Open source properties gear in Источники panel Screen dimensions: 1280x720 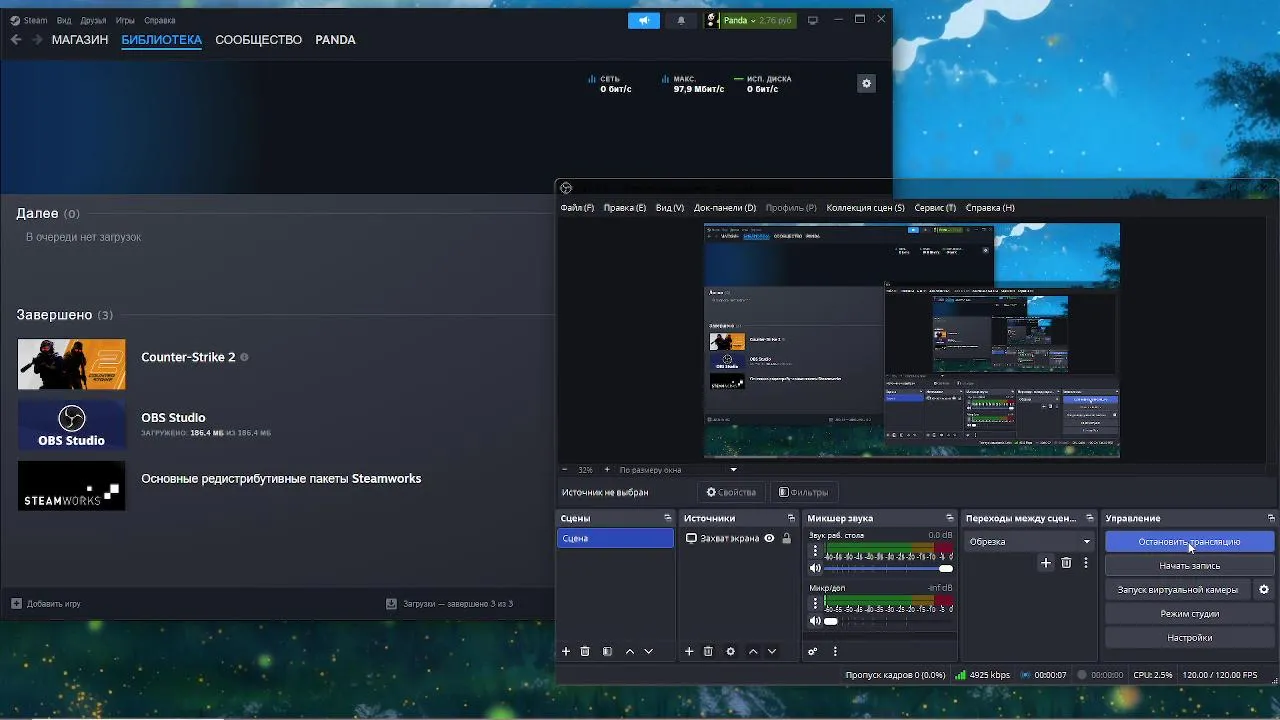pos(730,651)
